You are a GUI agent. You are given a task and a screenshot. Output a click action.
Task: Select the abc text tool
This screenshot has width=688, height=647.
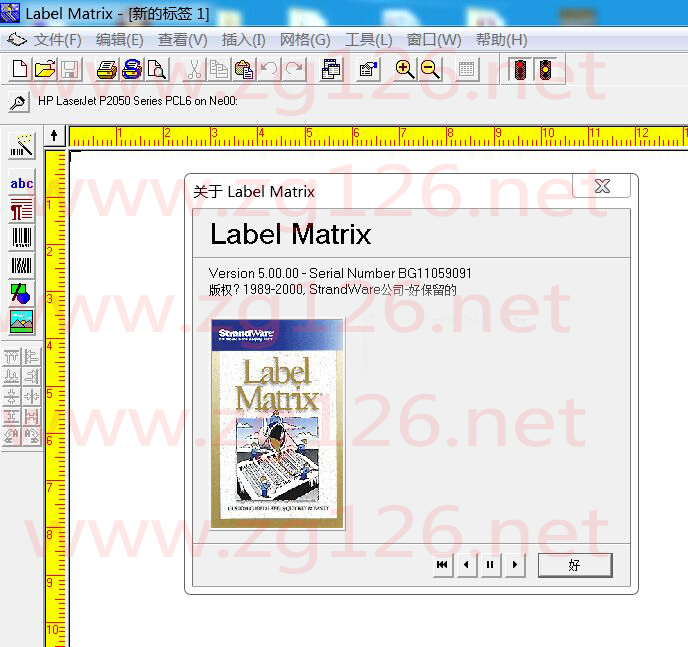21,183
